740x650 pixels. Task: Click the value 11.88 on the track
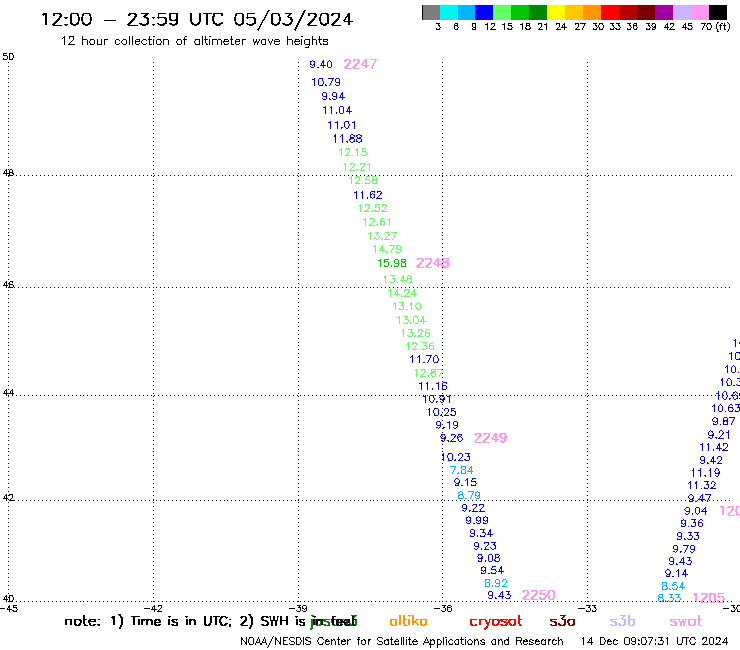coord(348,139)
